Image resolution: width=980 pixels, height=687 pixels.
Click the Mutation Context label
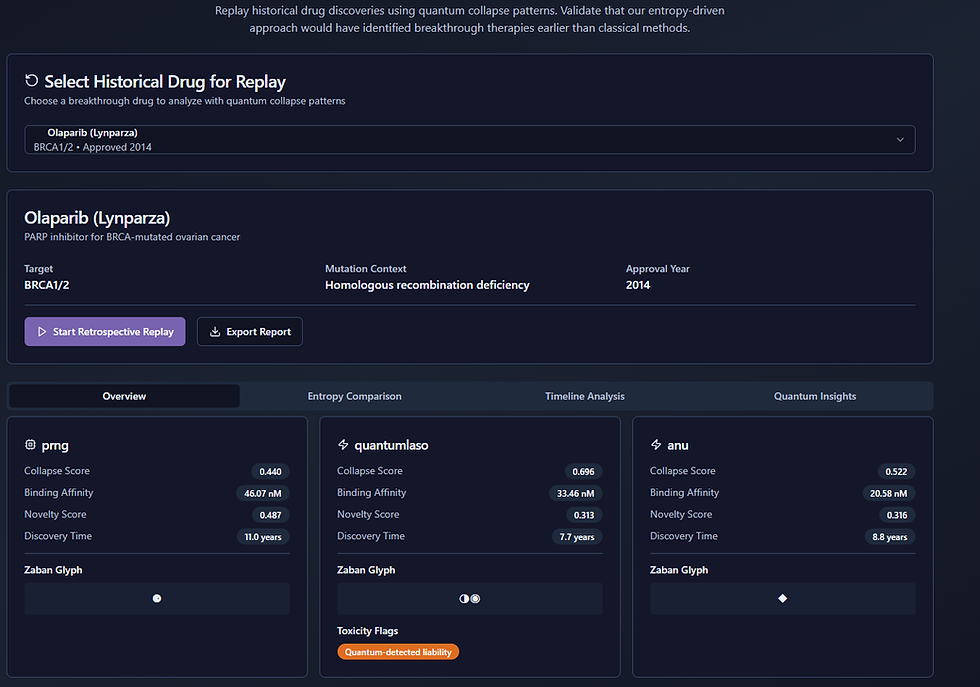click(x=366, y=269)
